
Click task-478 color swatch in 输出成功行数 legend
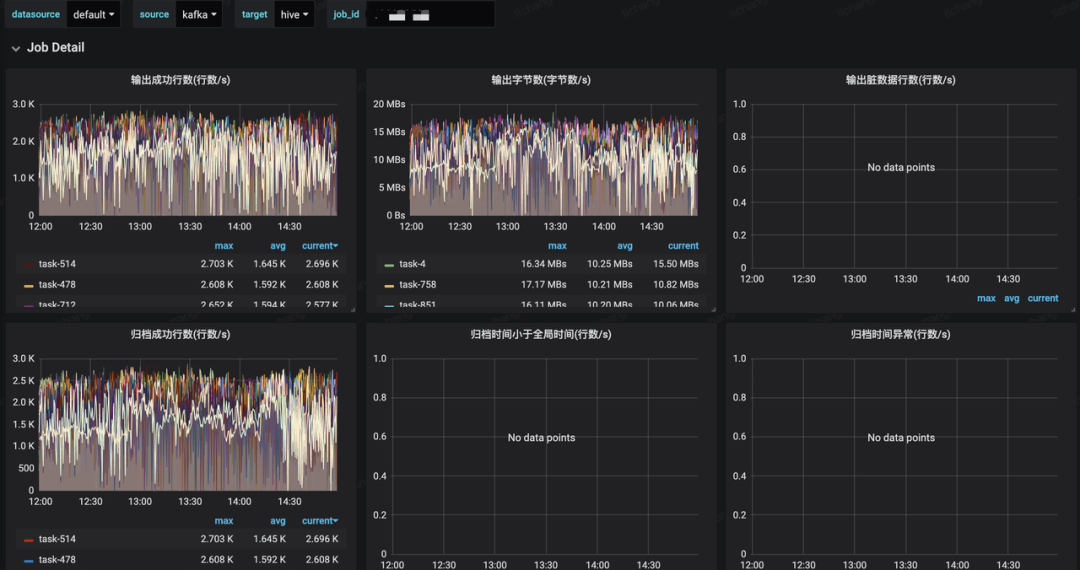[28, 286]
